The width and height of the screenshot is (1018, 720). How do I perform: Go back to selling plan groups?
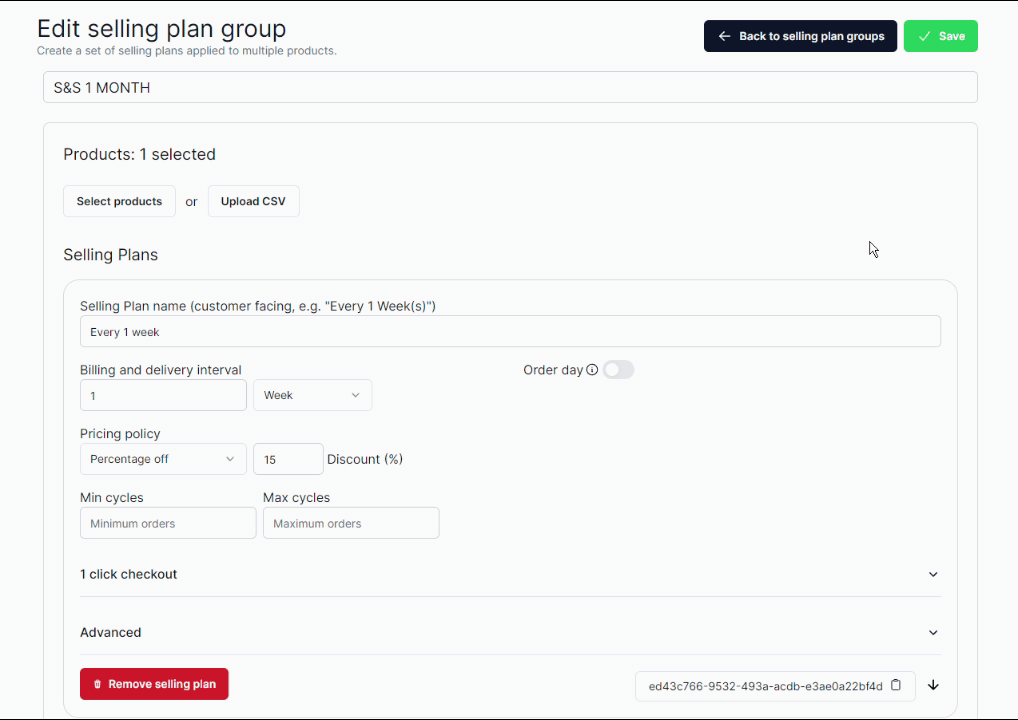click(800, 36)
